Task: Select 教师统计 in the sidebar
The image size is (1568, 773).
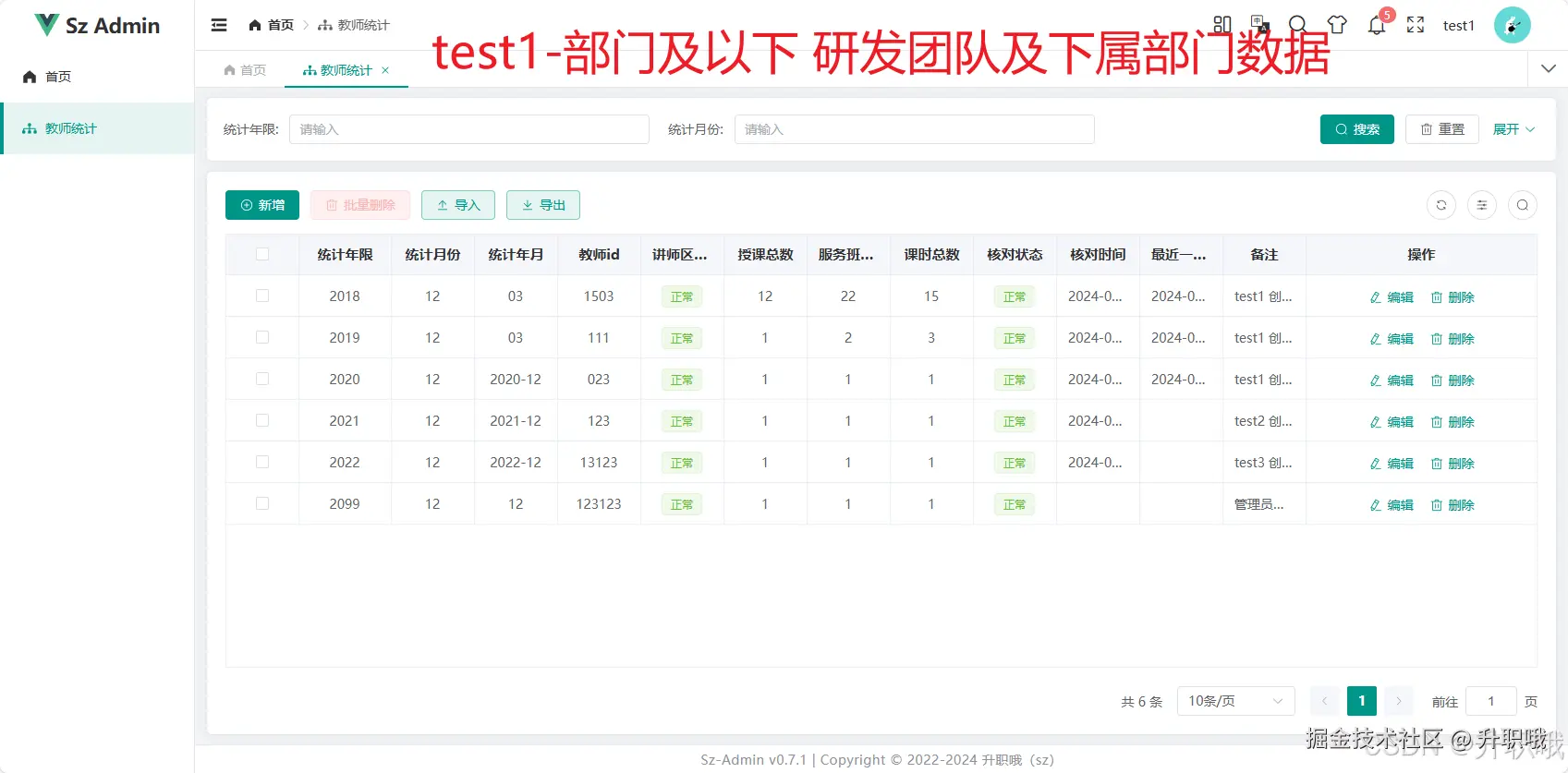Action: (97, 128)
